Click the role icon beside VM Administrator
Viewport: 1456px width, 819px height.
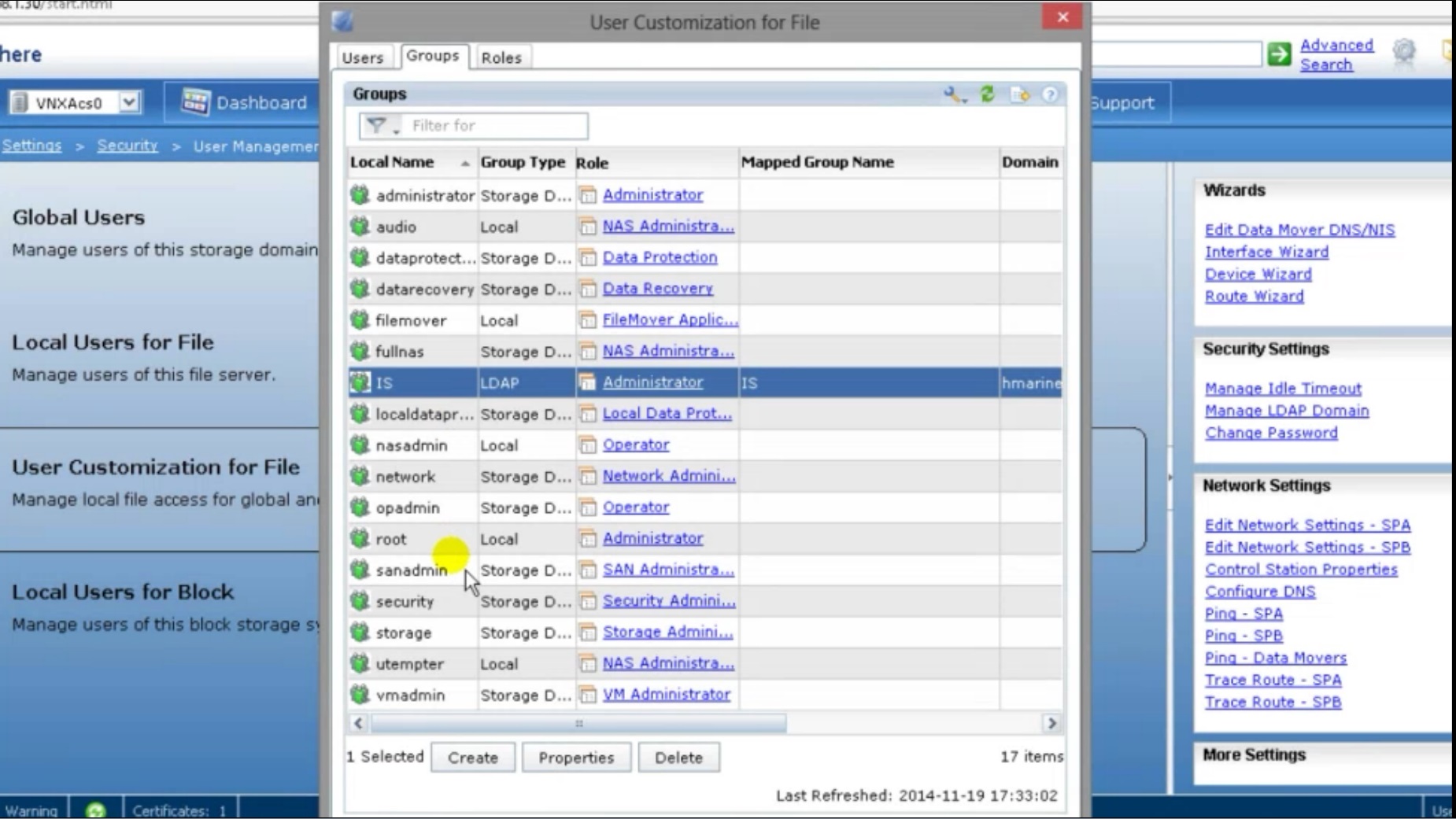point(588,695)
